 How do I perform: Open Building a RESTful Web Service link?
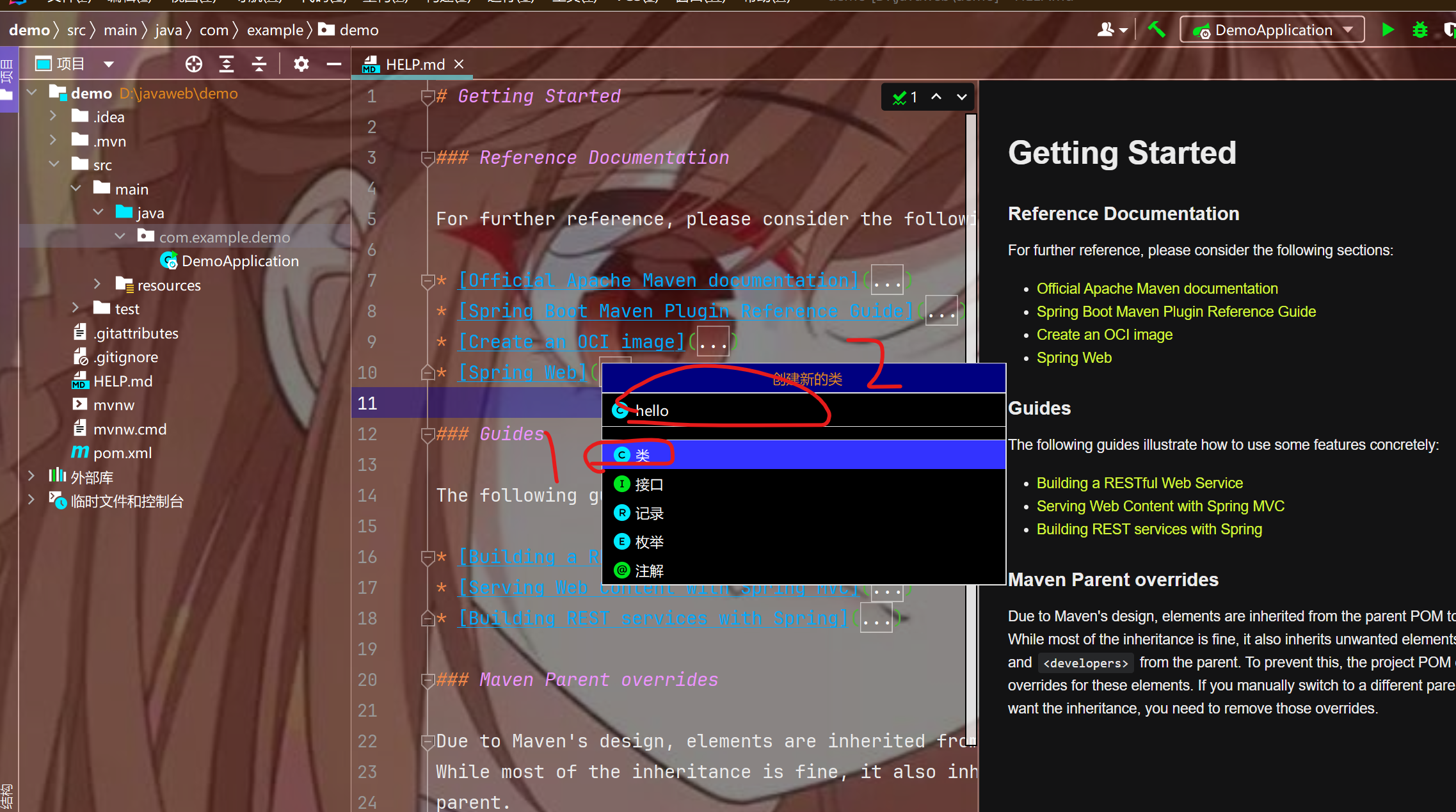[x=1139, y=483]
